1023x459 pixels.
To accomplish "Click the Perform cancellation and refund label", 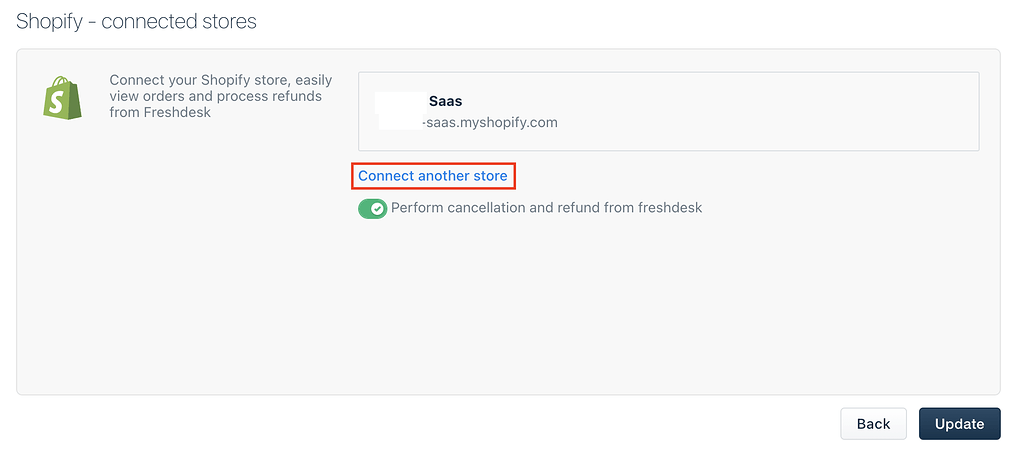I will pos(547,208).
